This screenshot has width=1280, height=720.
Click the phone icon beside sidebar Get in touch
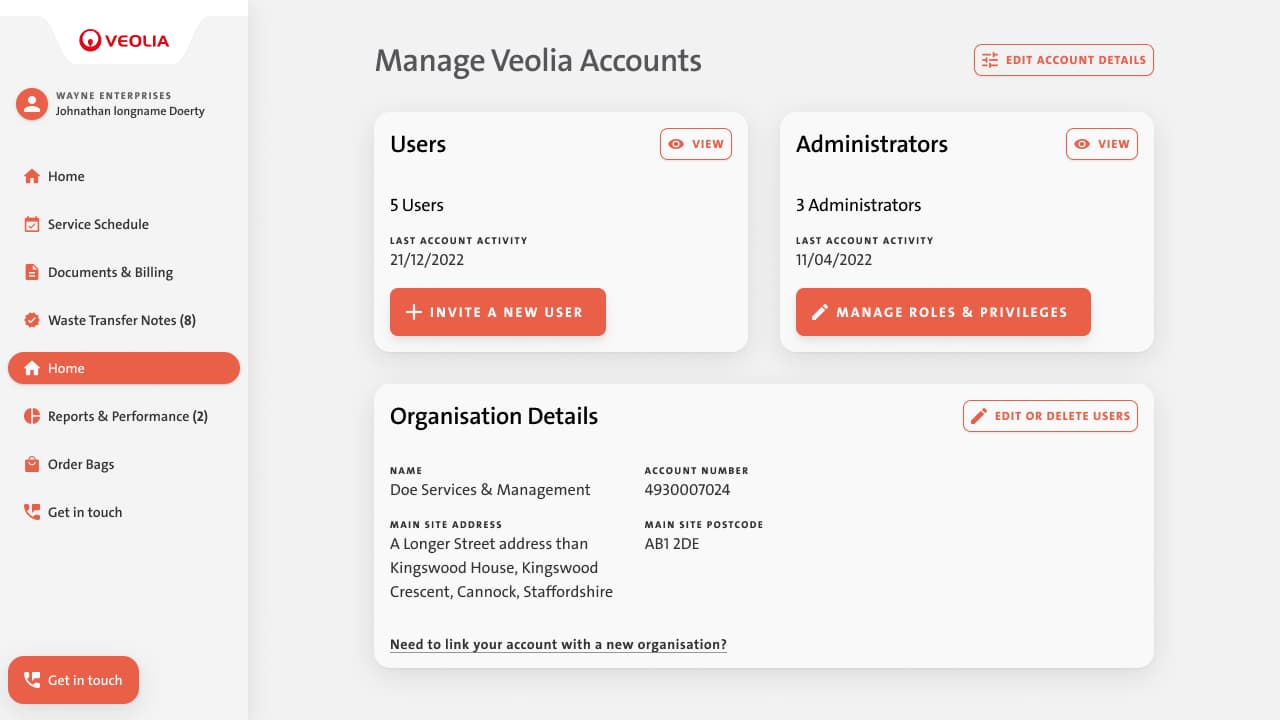32,512
